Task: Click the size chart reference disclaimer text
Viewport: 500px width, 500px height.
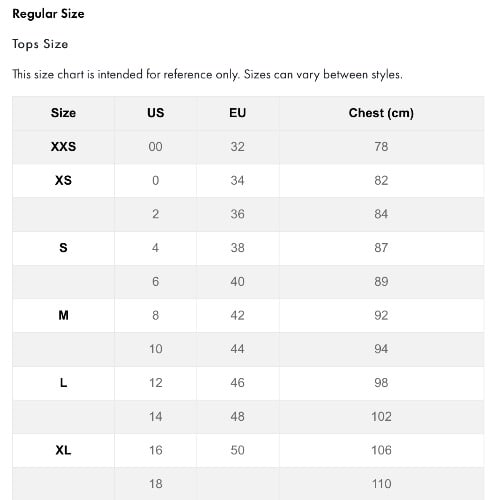Action: click(207, 75)
